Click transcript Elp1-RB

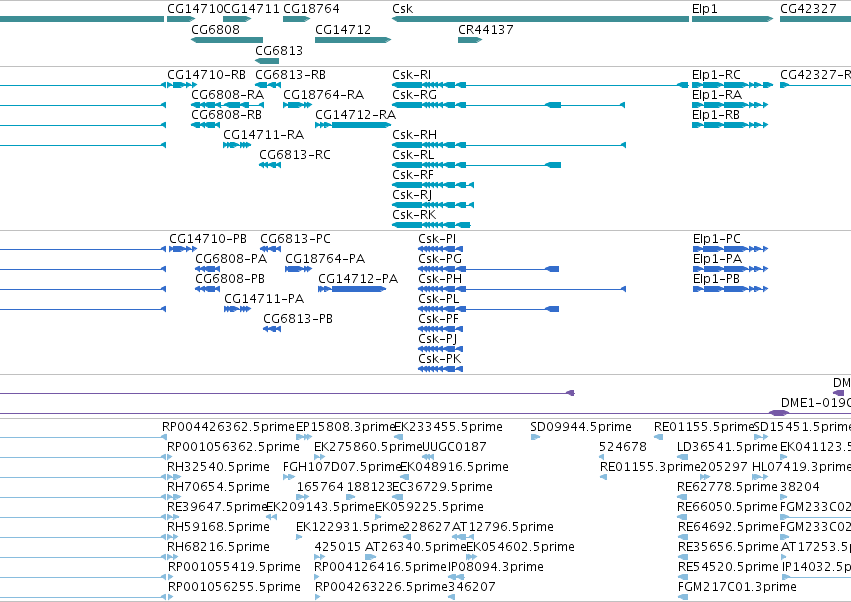(716, 115)
